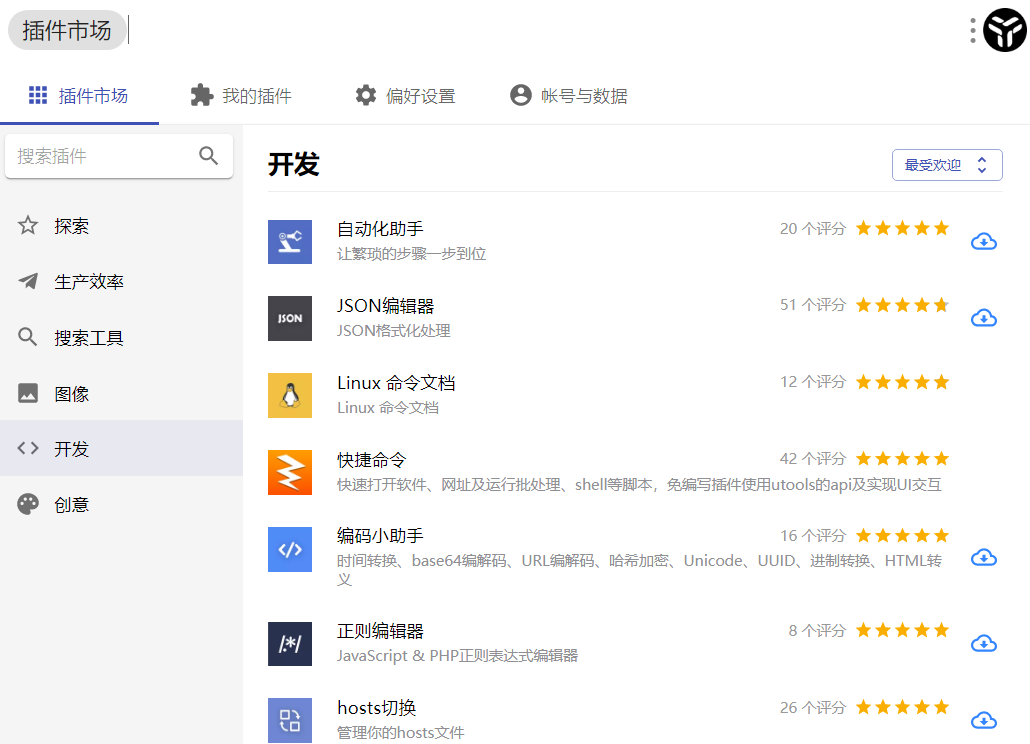Download the hosts切换 plugin
Image resolution: width=1030 pixels, height=744 pixels.
(x=983, y=720)
